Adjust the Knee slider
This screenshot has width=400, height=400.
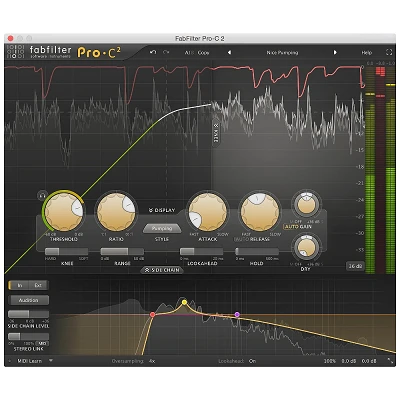tap(66, 251)
